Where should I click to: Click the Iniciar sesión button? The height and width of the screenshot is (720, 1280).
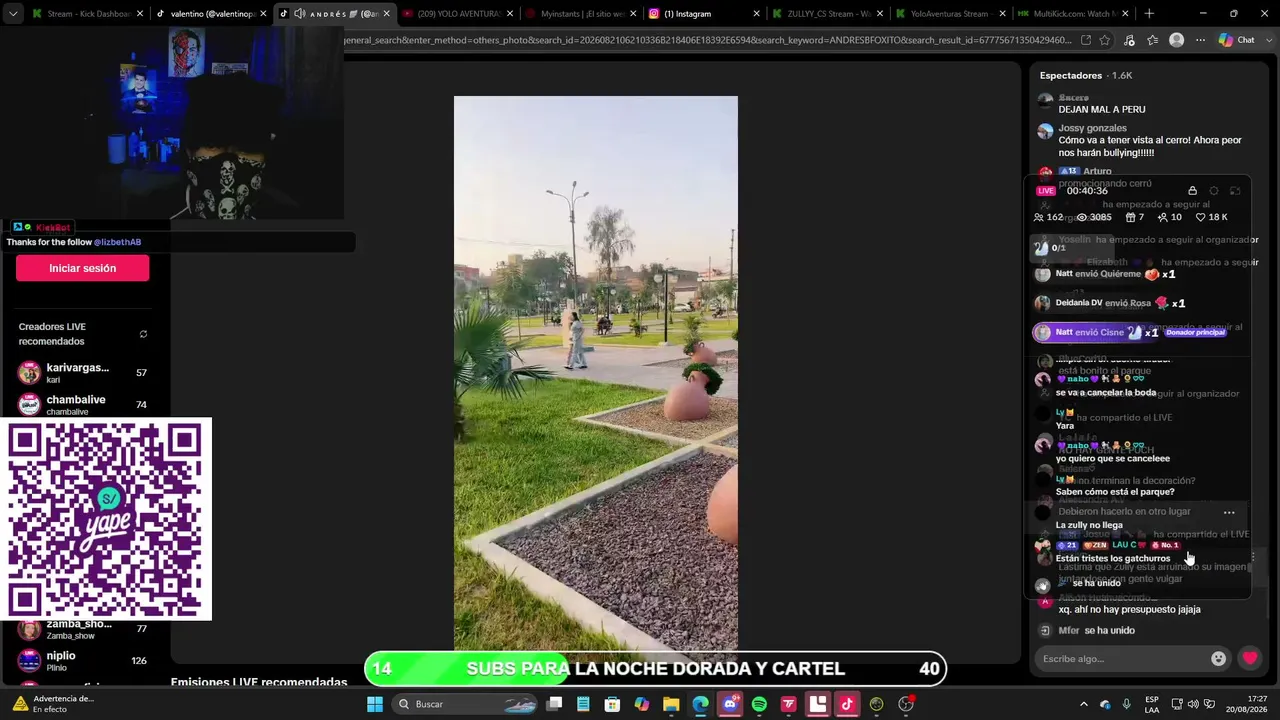point(83,268)
